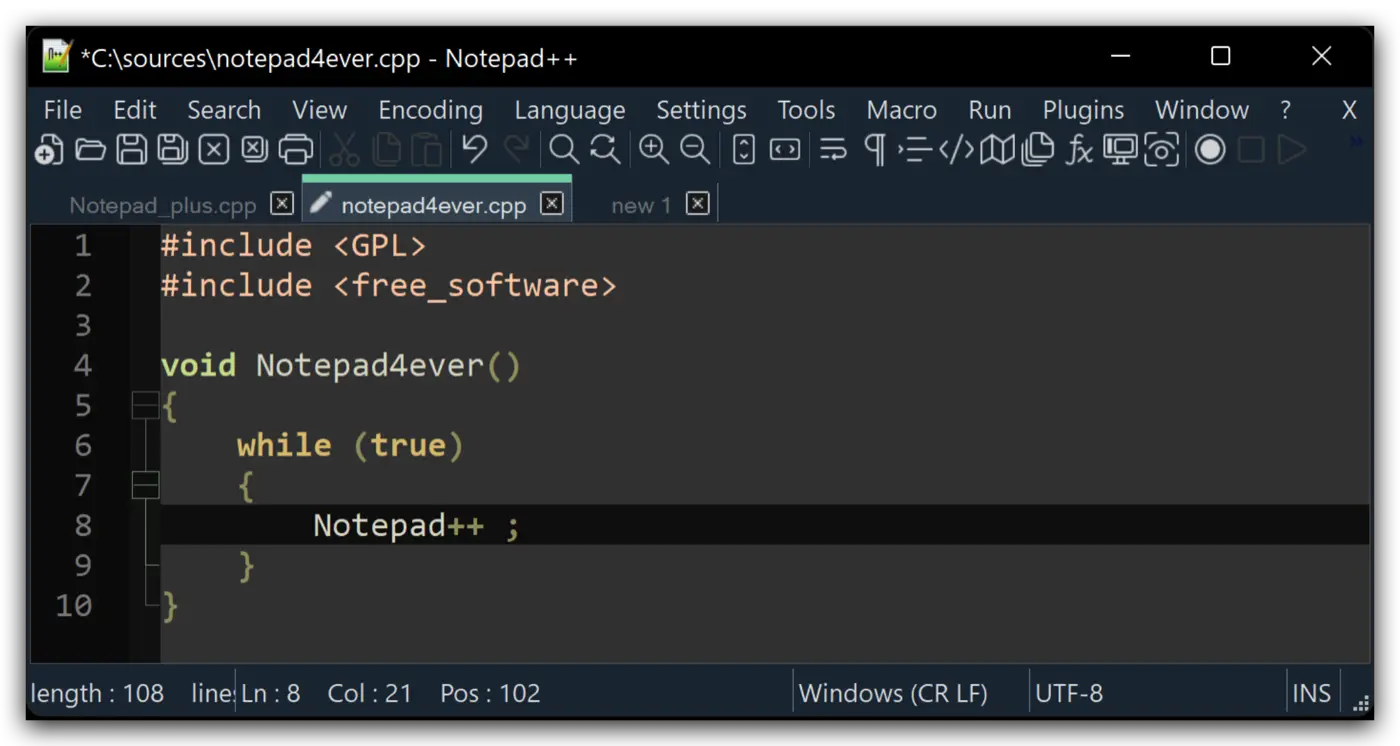Click Windows (CR LF) line ending selector
Screen dimensions: 1400x746
click(x=893, y=693)
